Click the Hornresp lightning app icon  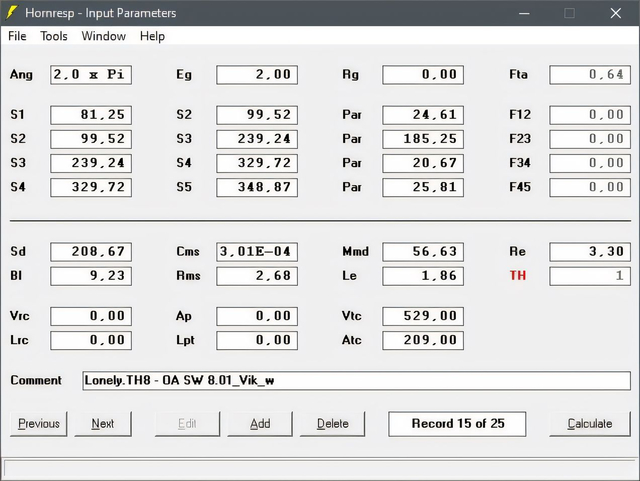pyautogui.click(x=11, y=13)
